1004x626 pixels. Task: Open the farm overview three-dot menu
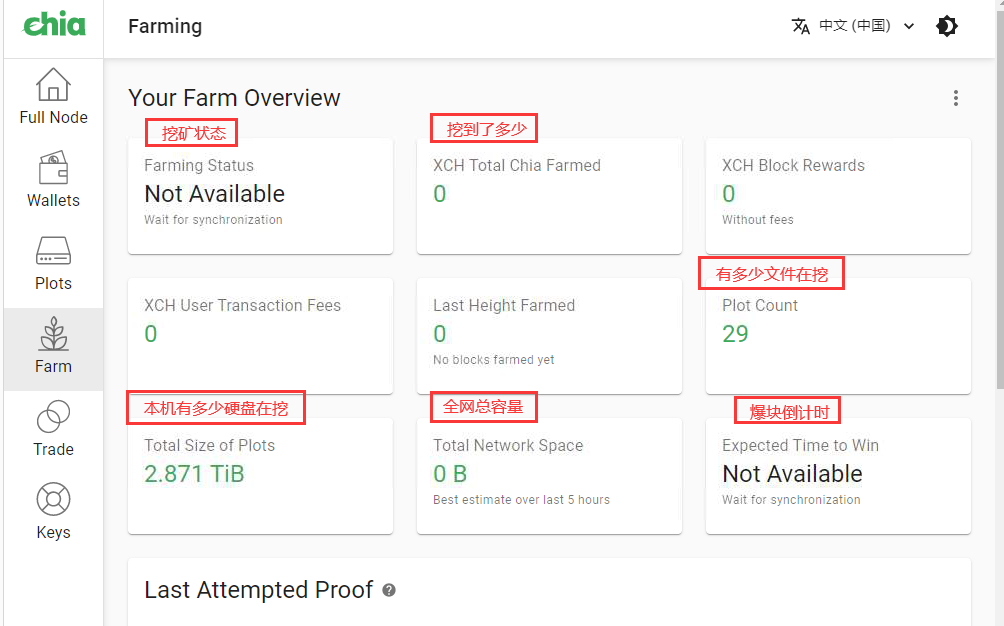(x=956, y=98)
